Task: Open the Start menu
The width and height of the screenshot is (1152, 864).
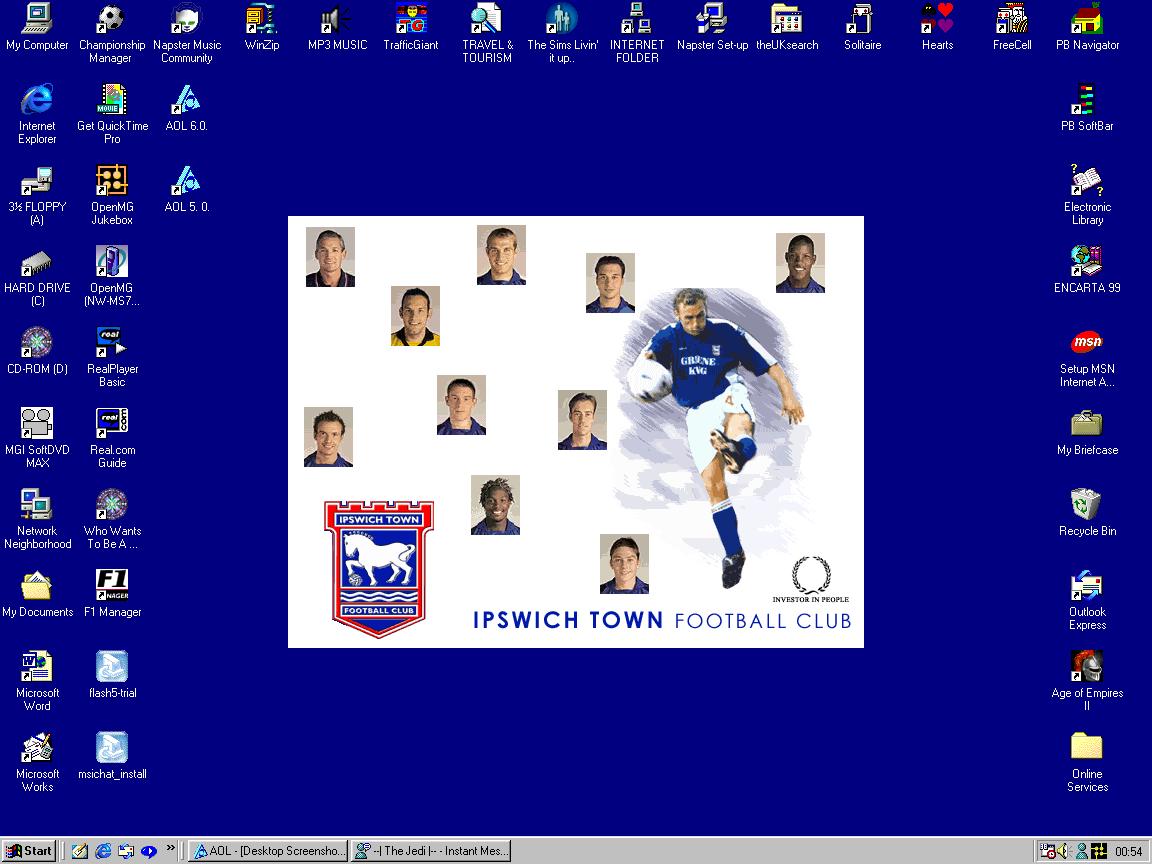Action: point(29,851)
